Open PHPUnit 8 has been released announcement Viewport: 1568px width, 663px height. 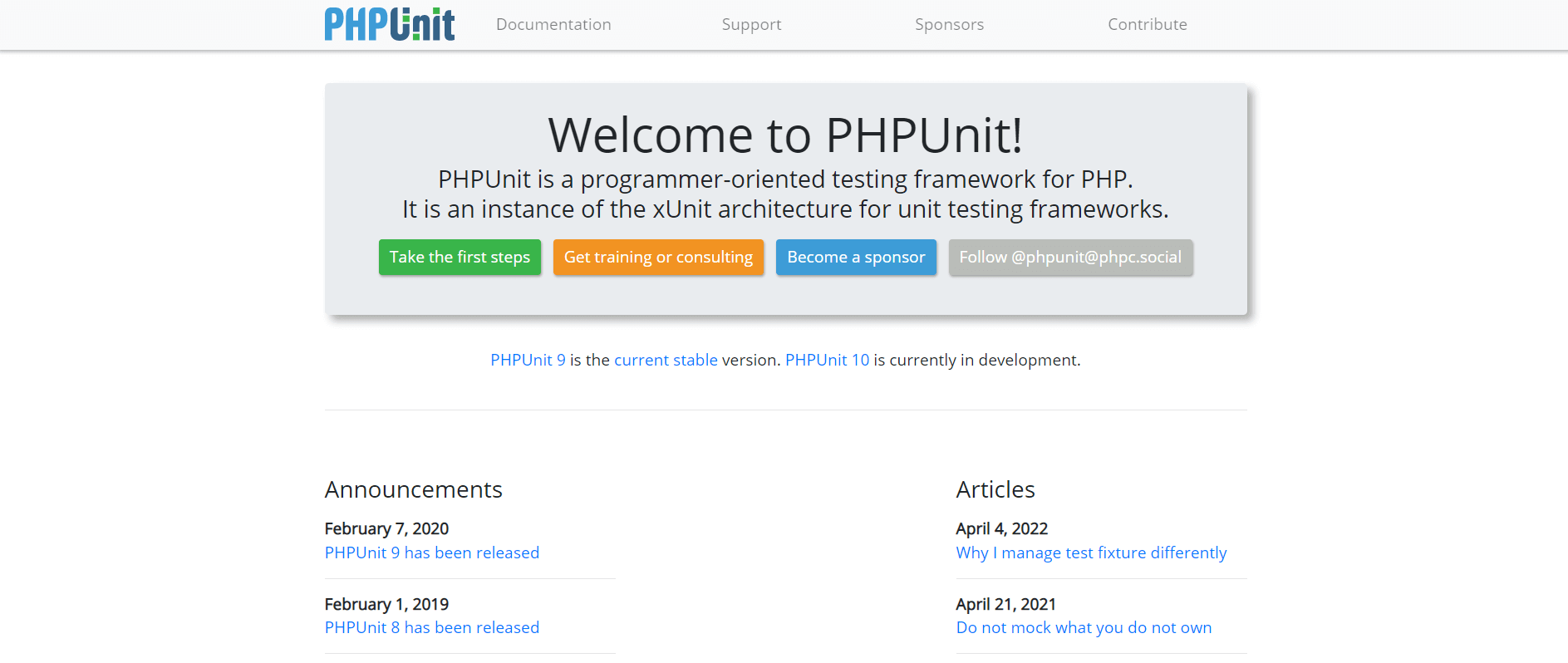432,627
